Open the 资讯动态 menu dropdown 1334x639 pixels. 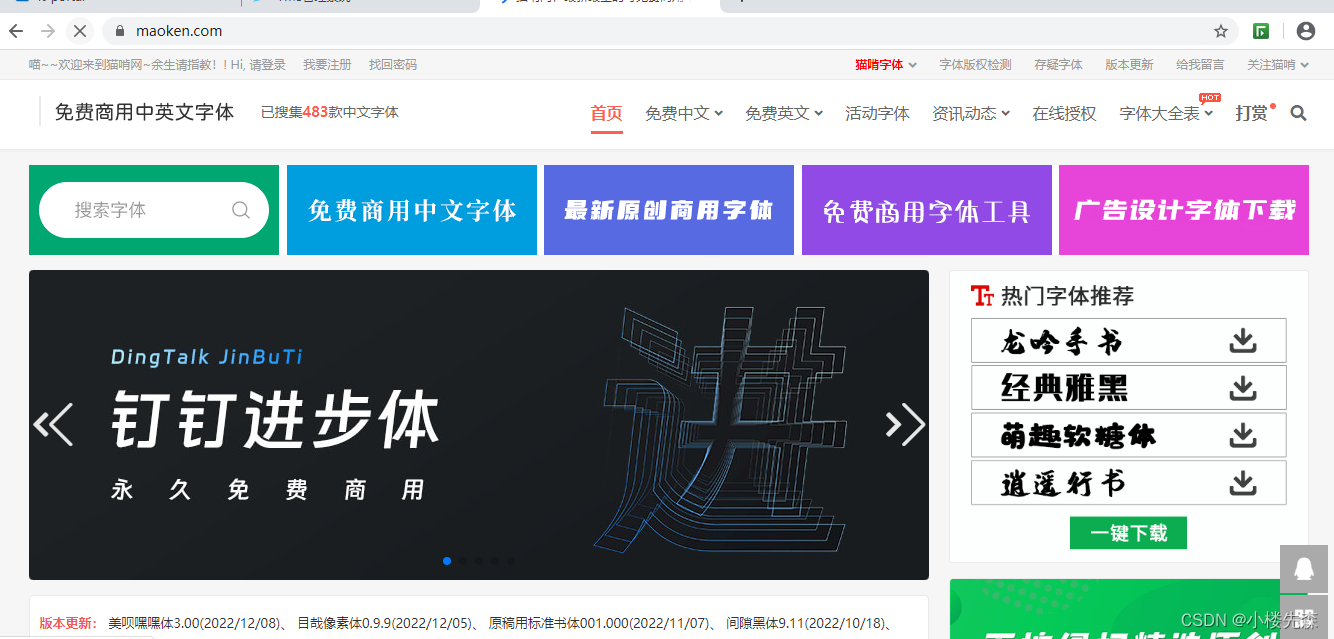[x=971, y=114]
